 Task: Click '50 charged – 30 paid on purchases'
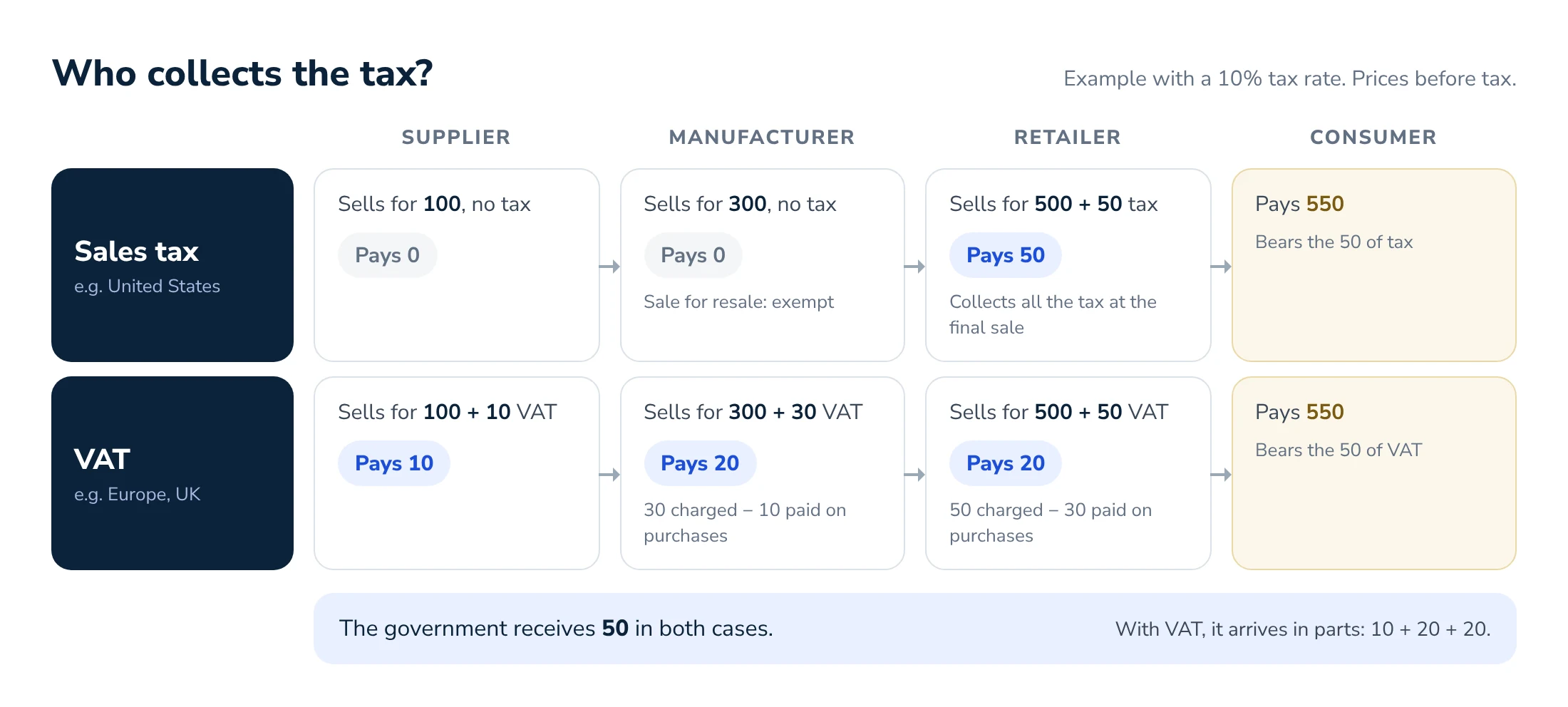pos(1051,522)
